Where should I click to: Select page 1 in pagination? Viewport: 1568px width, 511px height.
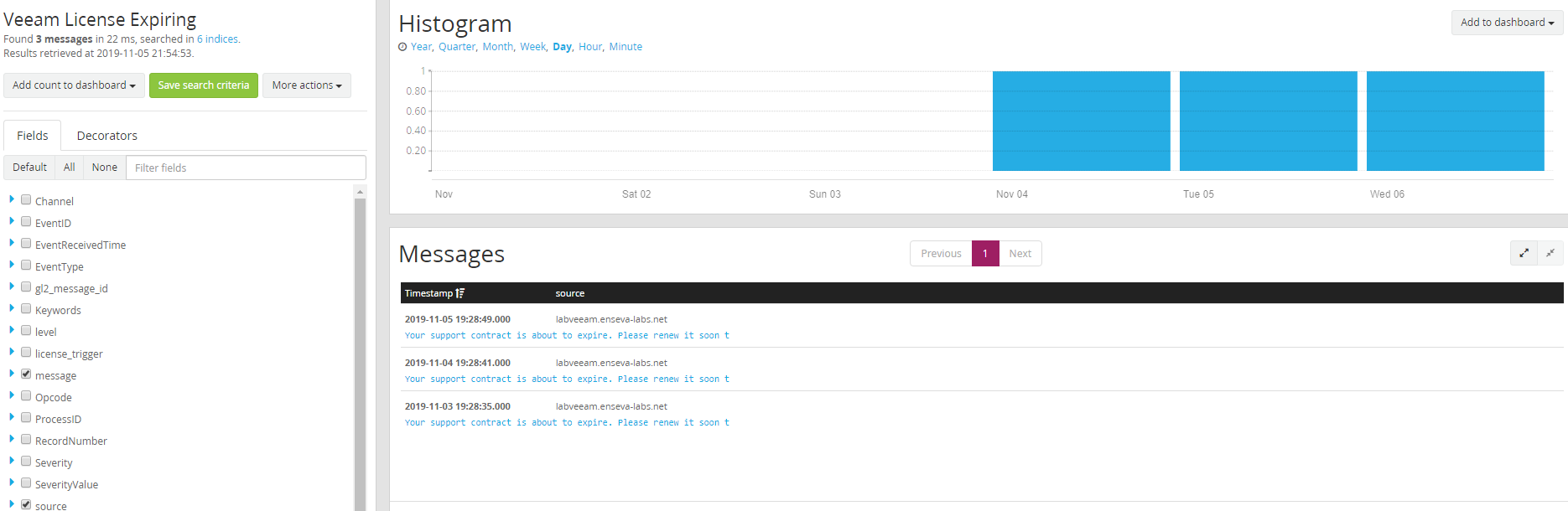coord(985,254)
